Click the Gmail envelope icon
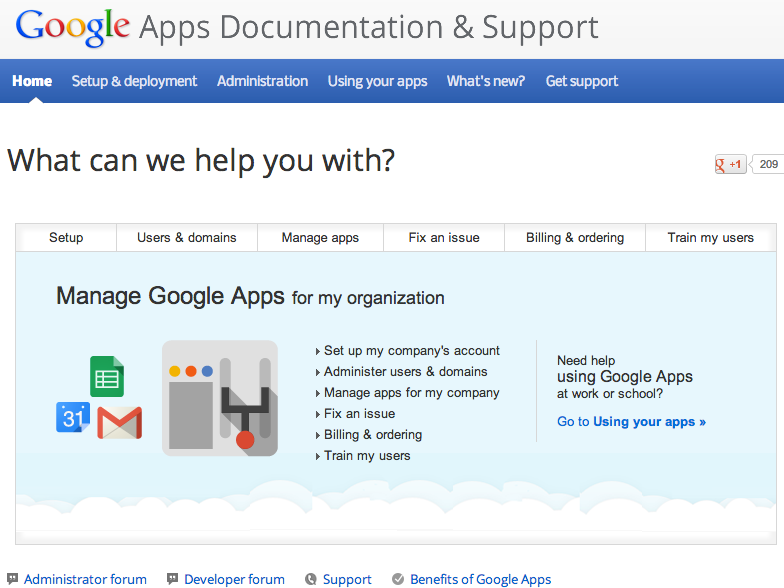Viewport: 784px width, 588px height. [x=120, y=423]
